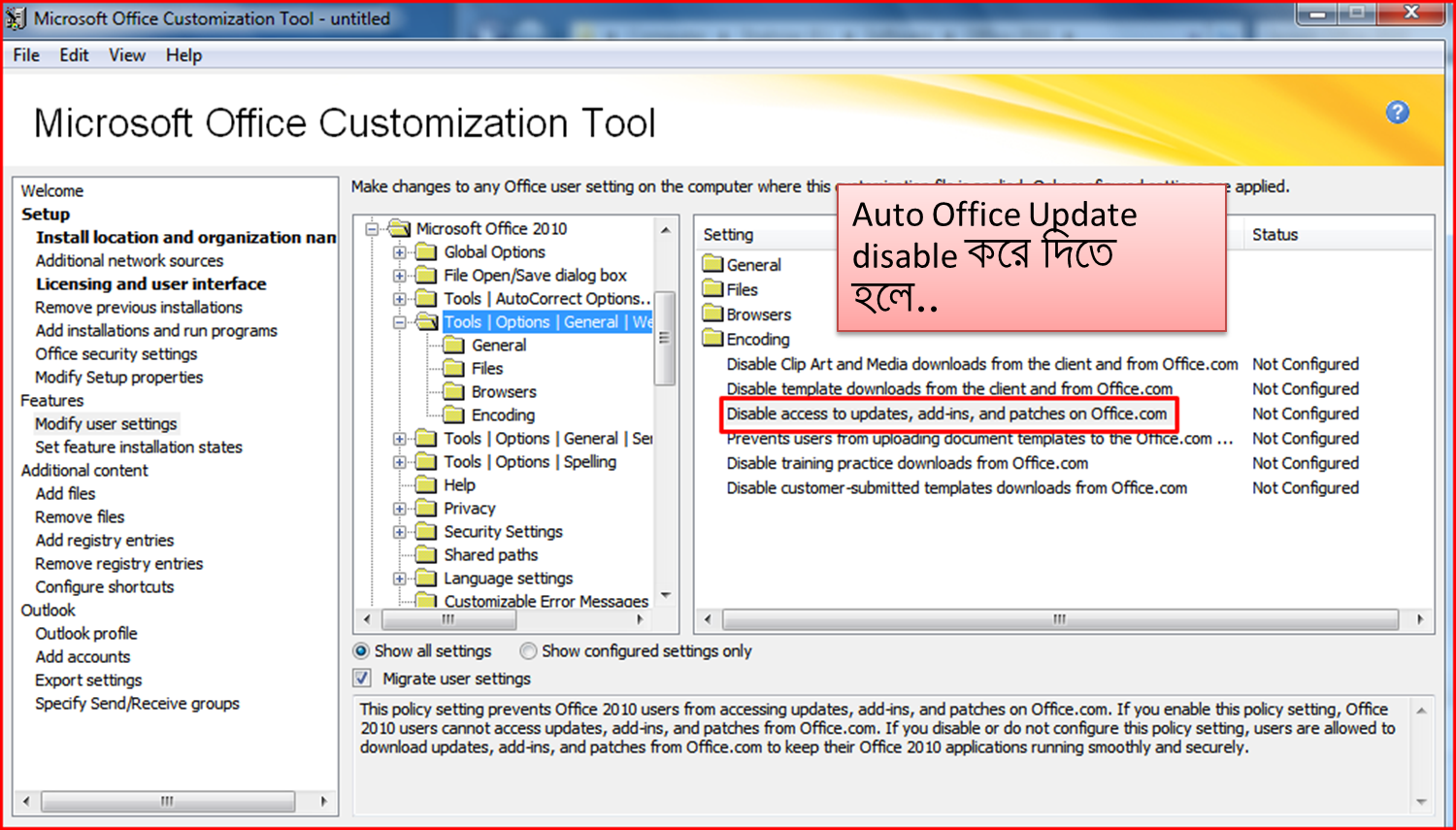Click the blue Help question mark icon

click(x=1397, y=113)
